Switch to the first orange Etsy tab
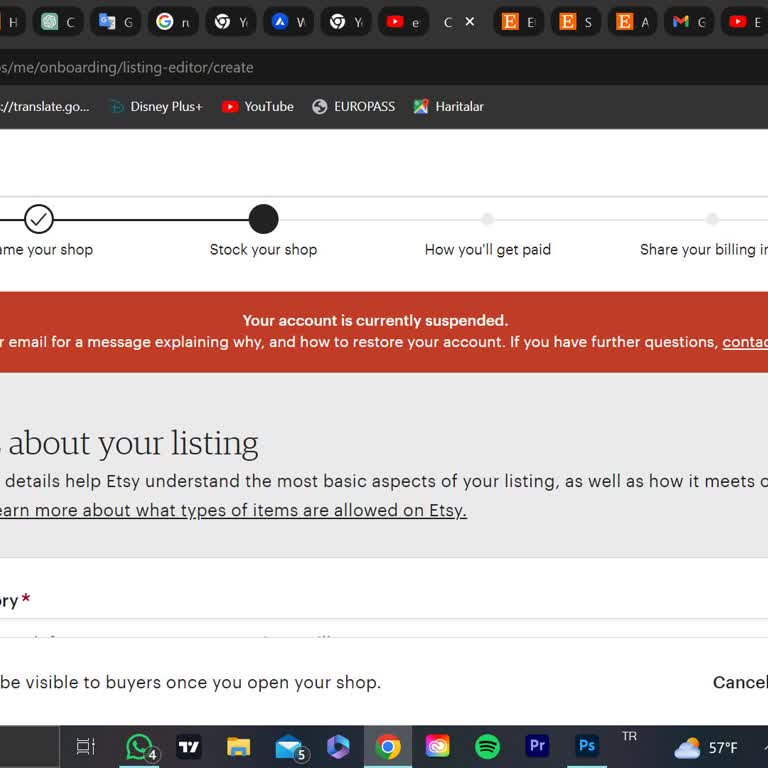The image size is (768, 768). click(519, 22)
